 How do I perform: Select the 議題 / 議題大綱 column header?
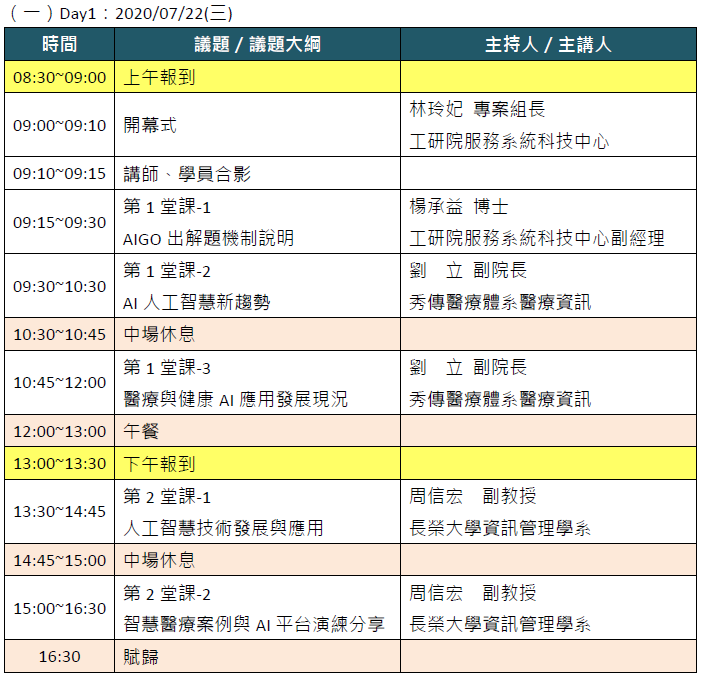257,45
